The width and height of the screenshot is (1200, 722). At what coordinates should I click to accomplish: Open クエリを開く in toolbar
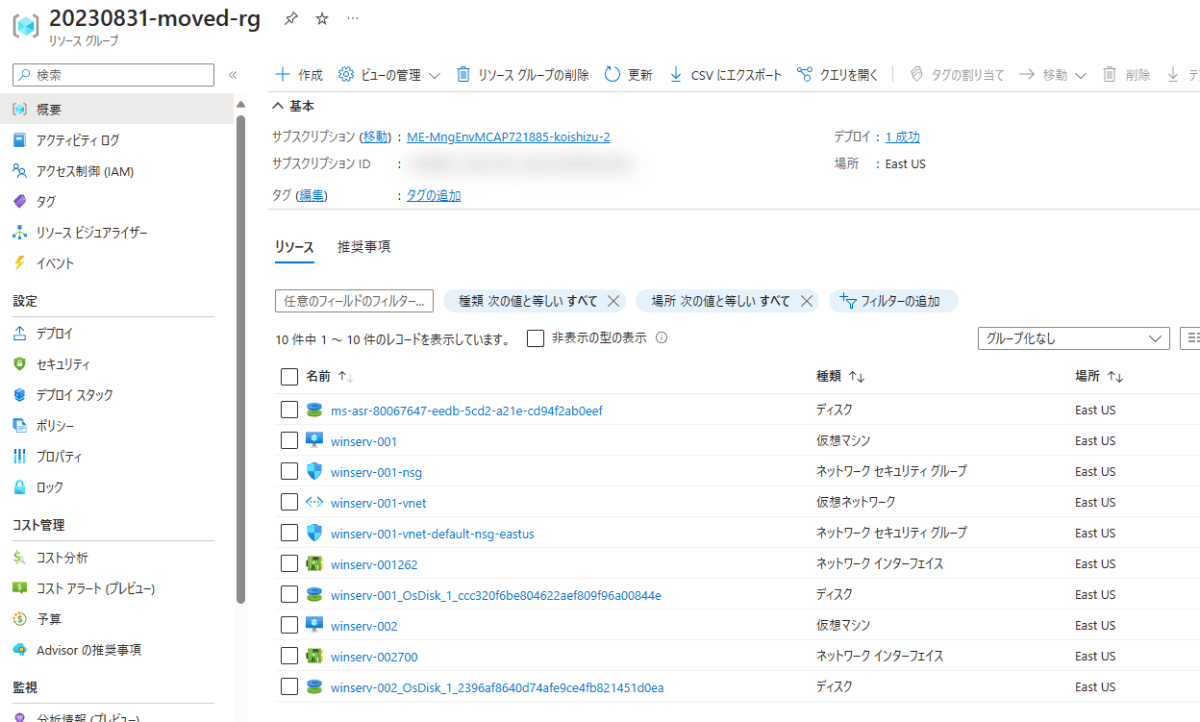tap(838, 75)
